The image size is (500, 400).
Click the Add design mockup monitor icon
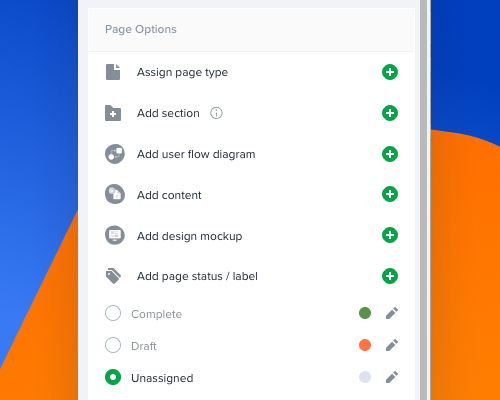click(x=115, y=235)
